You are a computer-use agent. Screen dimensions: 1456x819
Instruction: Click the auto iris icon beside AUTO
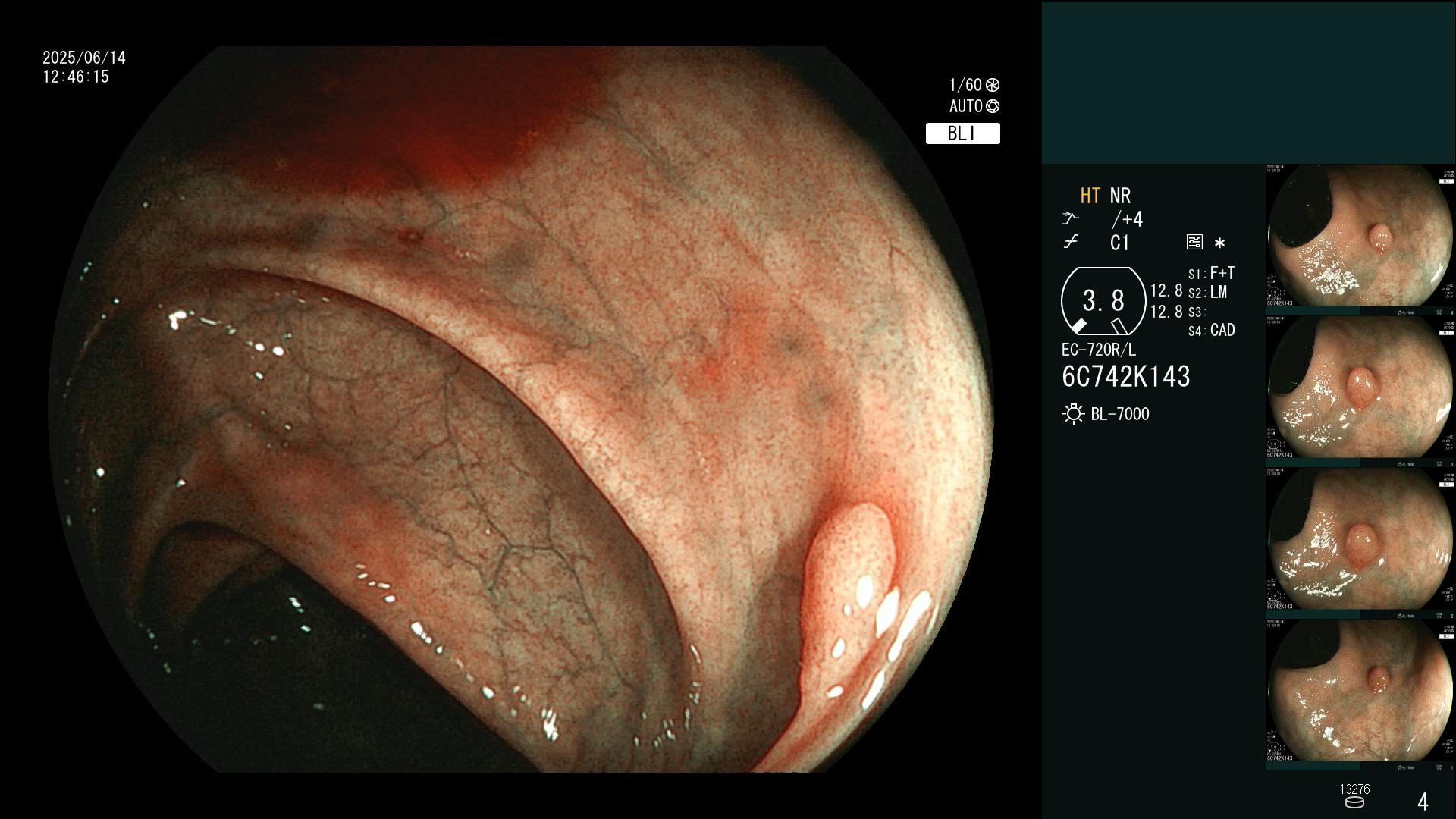tap(993, 106)
